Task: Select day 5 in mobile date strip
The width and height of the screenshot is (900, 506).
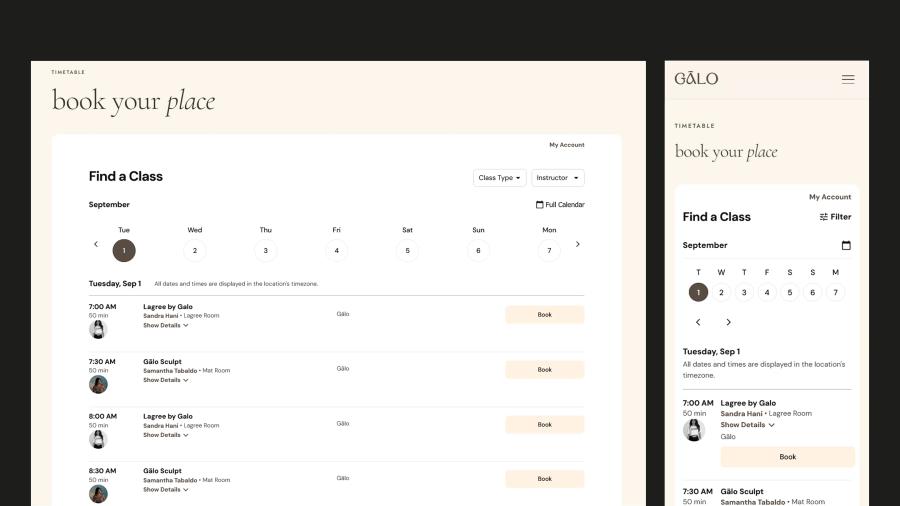Action: coord(790,293)
